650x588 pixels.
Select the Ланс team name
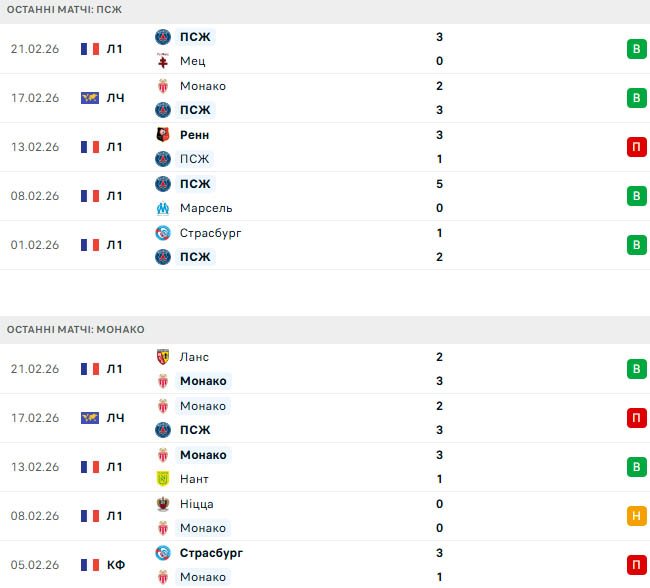pos(194,357)
